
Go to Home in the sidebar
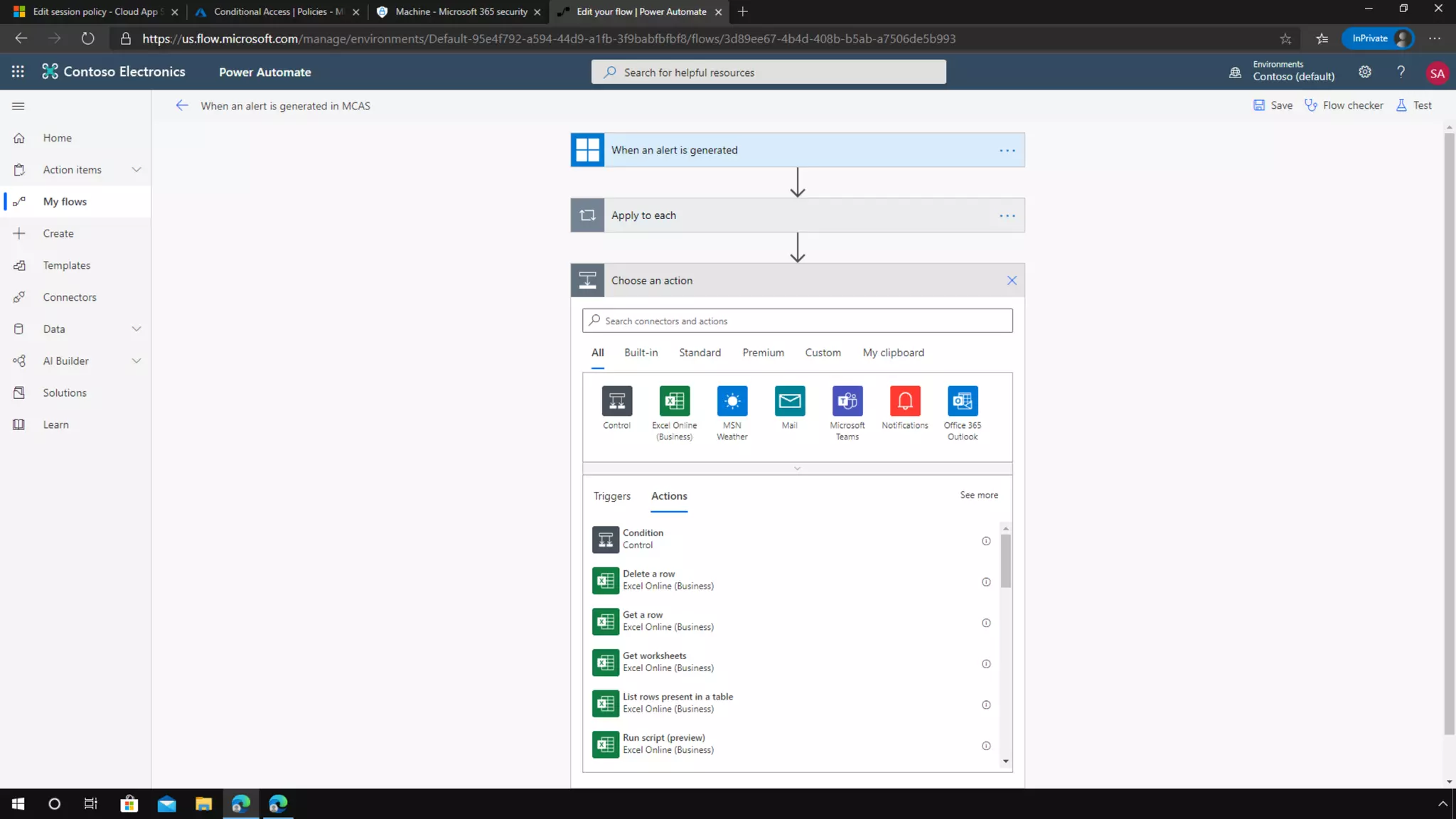75,138
